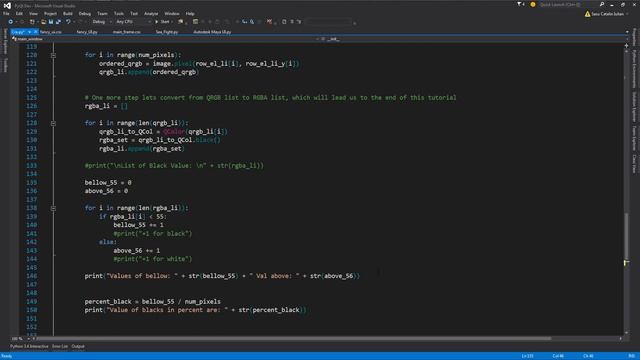The height and width of the screenshot is (360, 640).
Task: Open the Build menu
Action: [68, 13]
